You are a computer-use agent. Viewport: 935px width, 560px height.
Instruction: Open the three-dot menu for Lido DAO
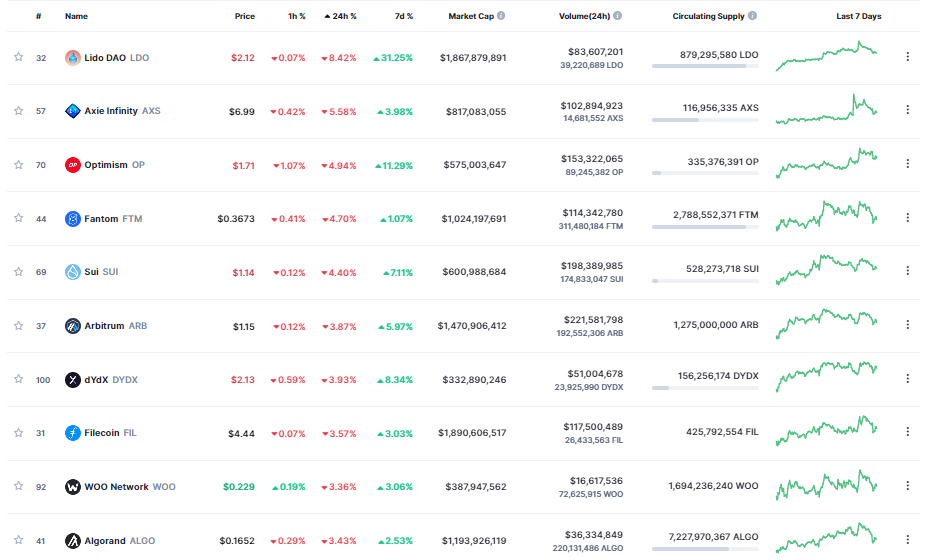coord(907,57)
